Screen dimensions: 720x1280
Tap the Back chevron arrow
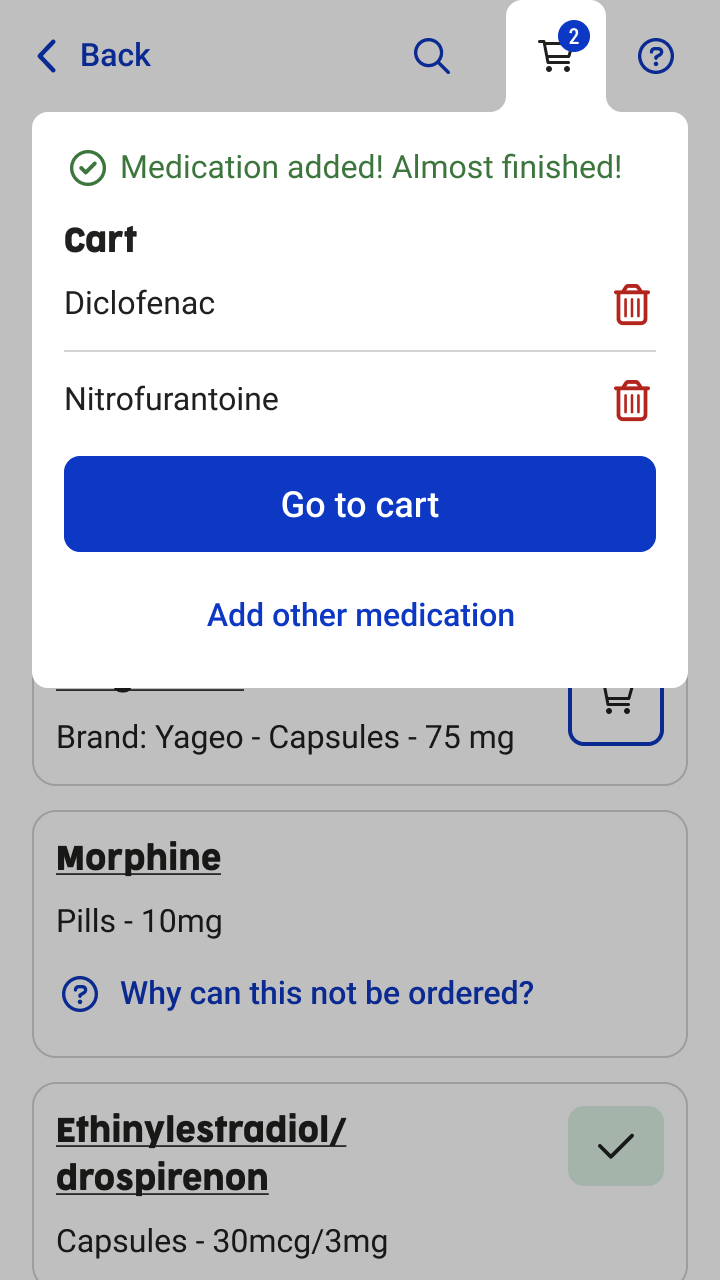click(x=47, y=56)
